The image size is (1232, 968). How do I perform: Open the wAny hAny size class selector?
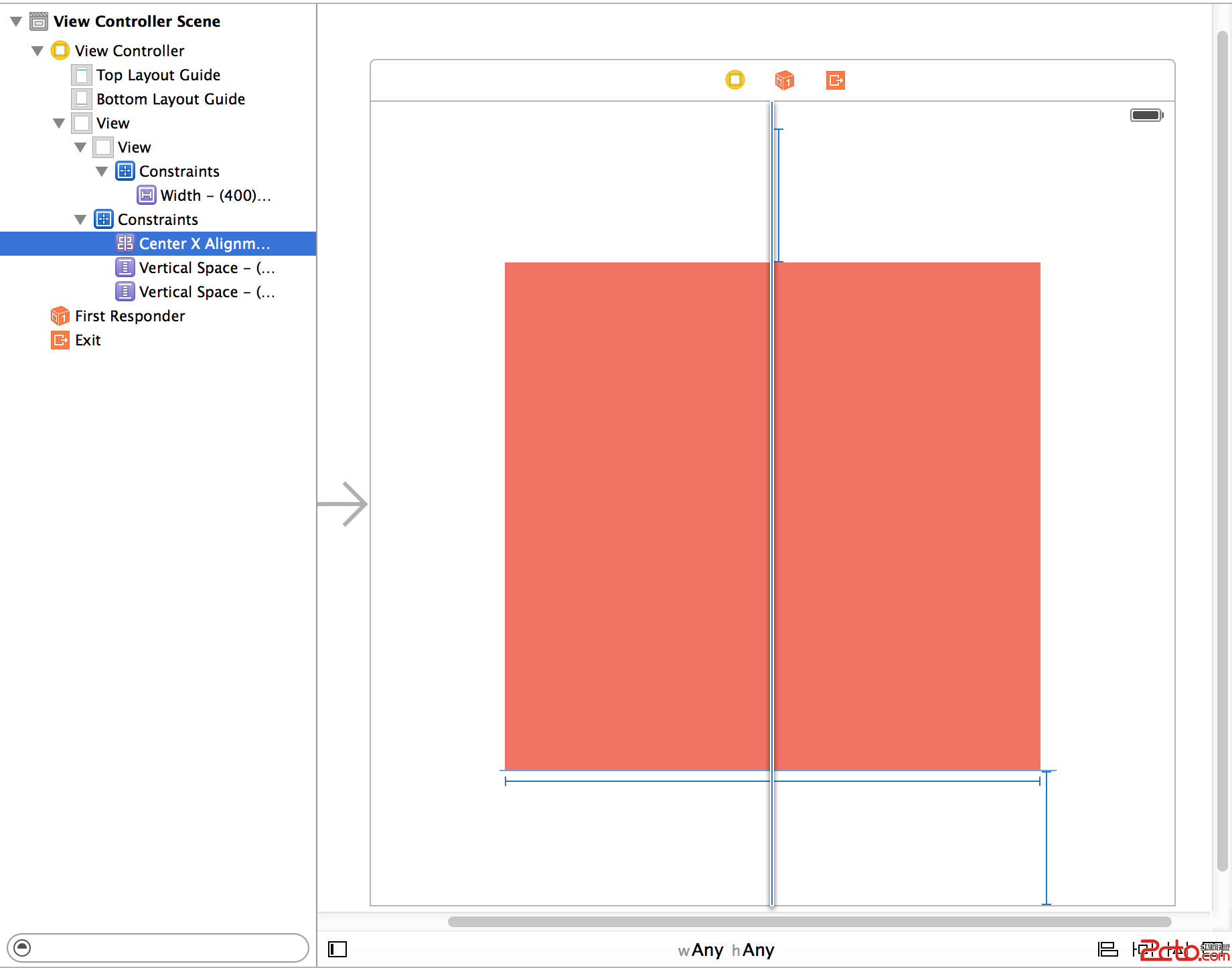(x=726, y=950)
